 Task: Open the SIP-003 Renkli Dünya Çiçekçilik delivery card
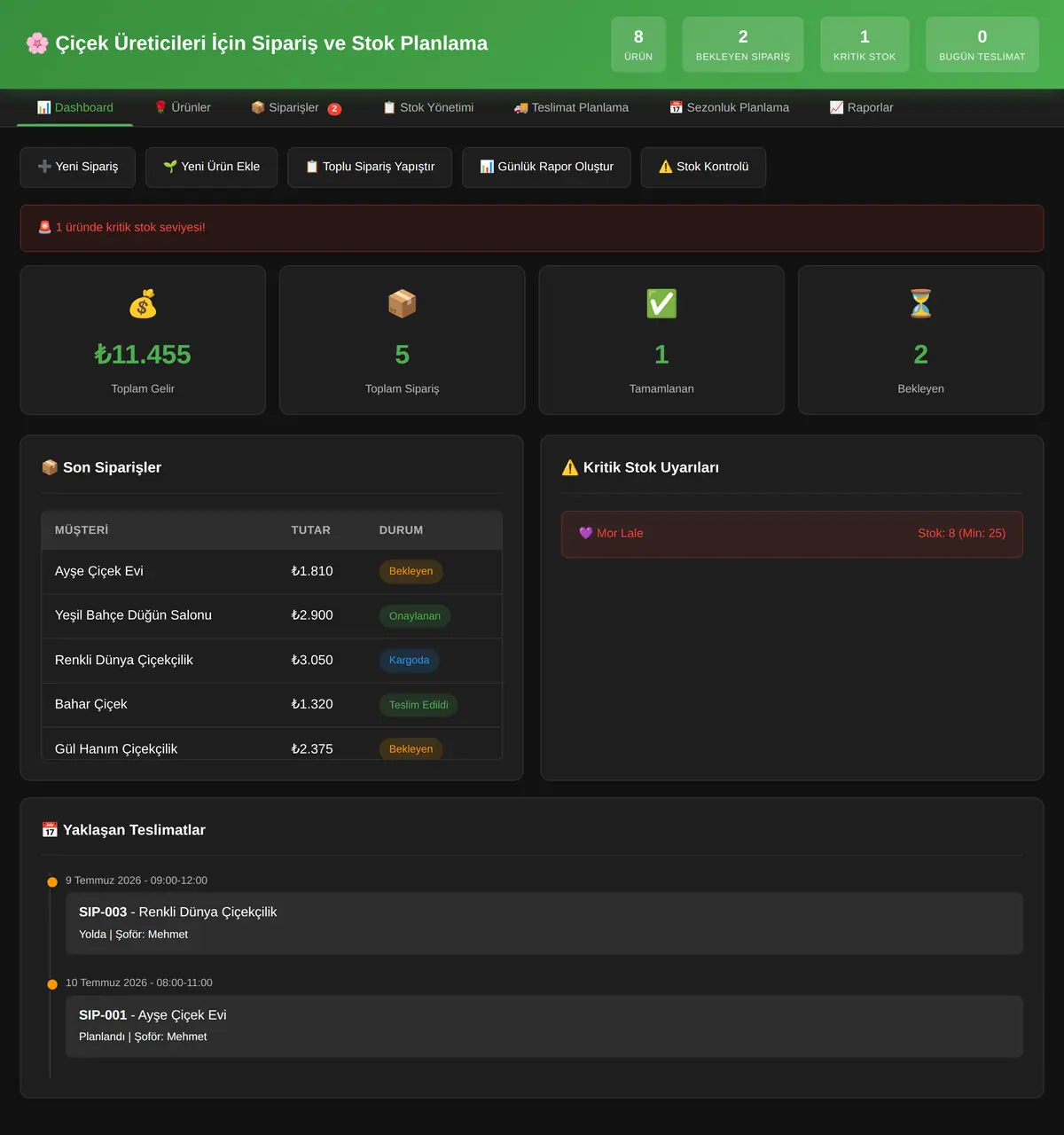pyautogui.click(x=544, y=923)
